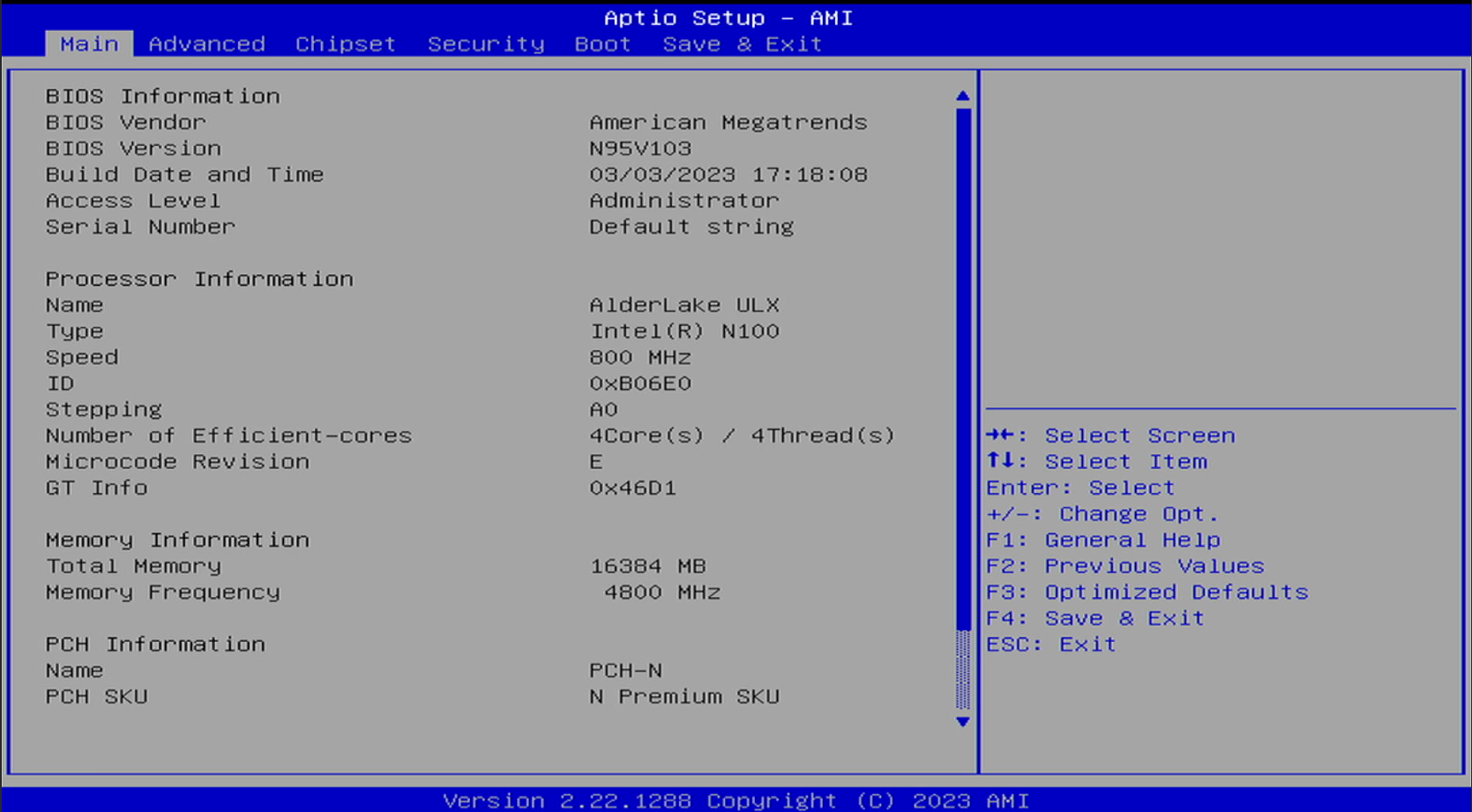Select Build Date and Time label
The width and height of the screenshot is (1472, 812).
184,175
